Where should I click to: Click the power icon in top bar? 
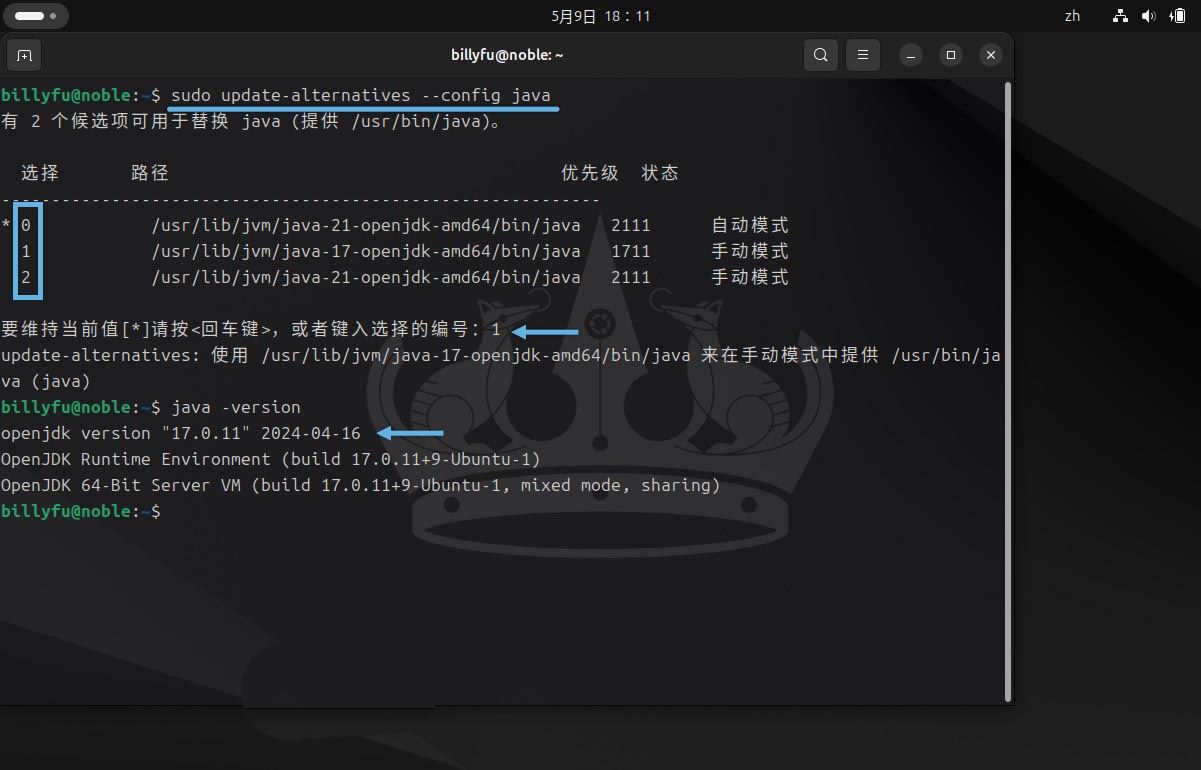click(x=1175, y=16)
